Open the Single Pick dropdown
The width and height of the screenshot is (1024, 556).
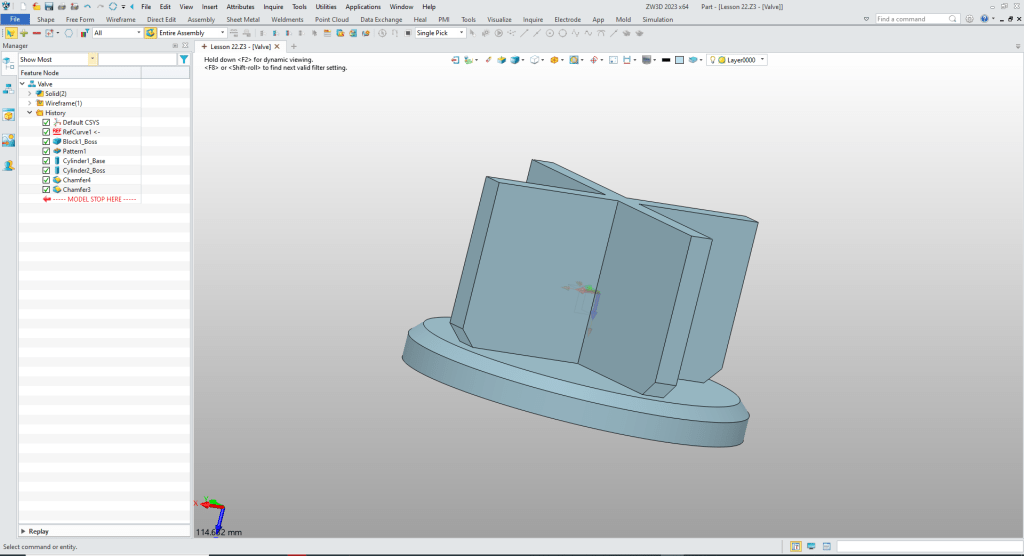(x=462, y=33)
